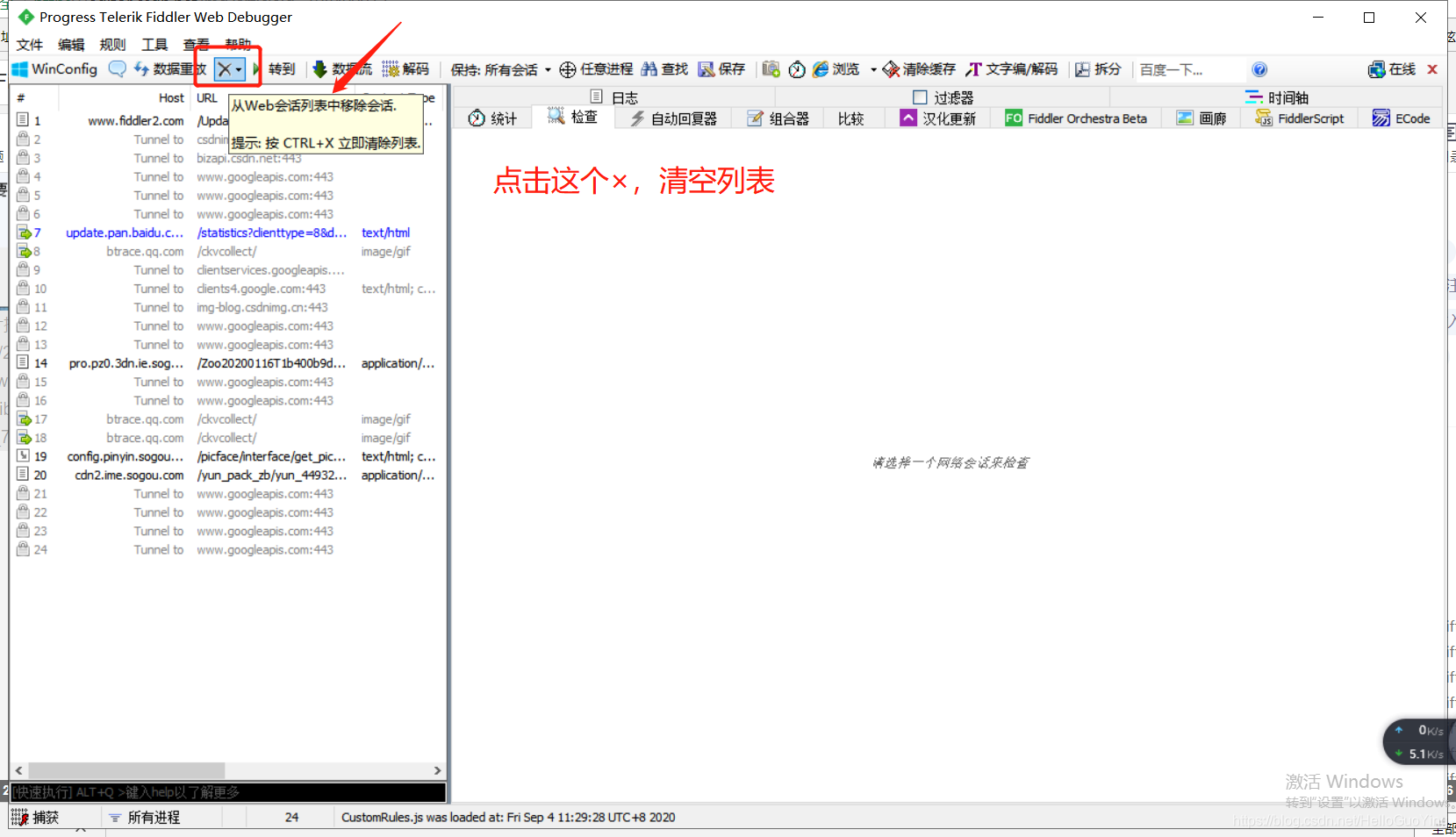Switch to the 自动回复器 tab

674,118
